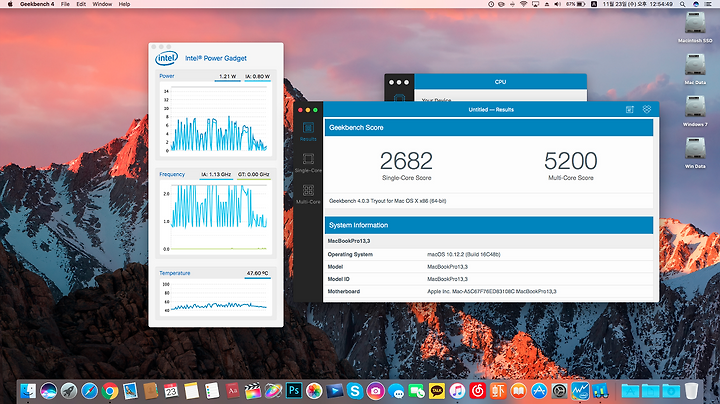Click the 1.21 W power value

(227, 76)
